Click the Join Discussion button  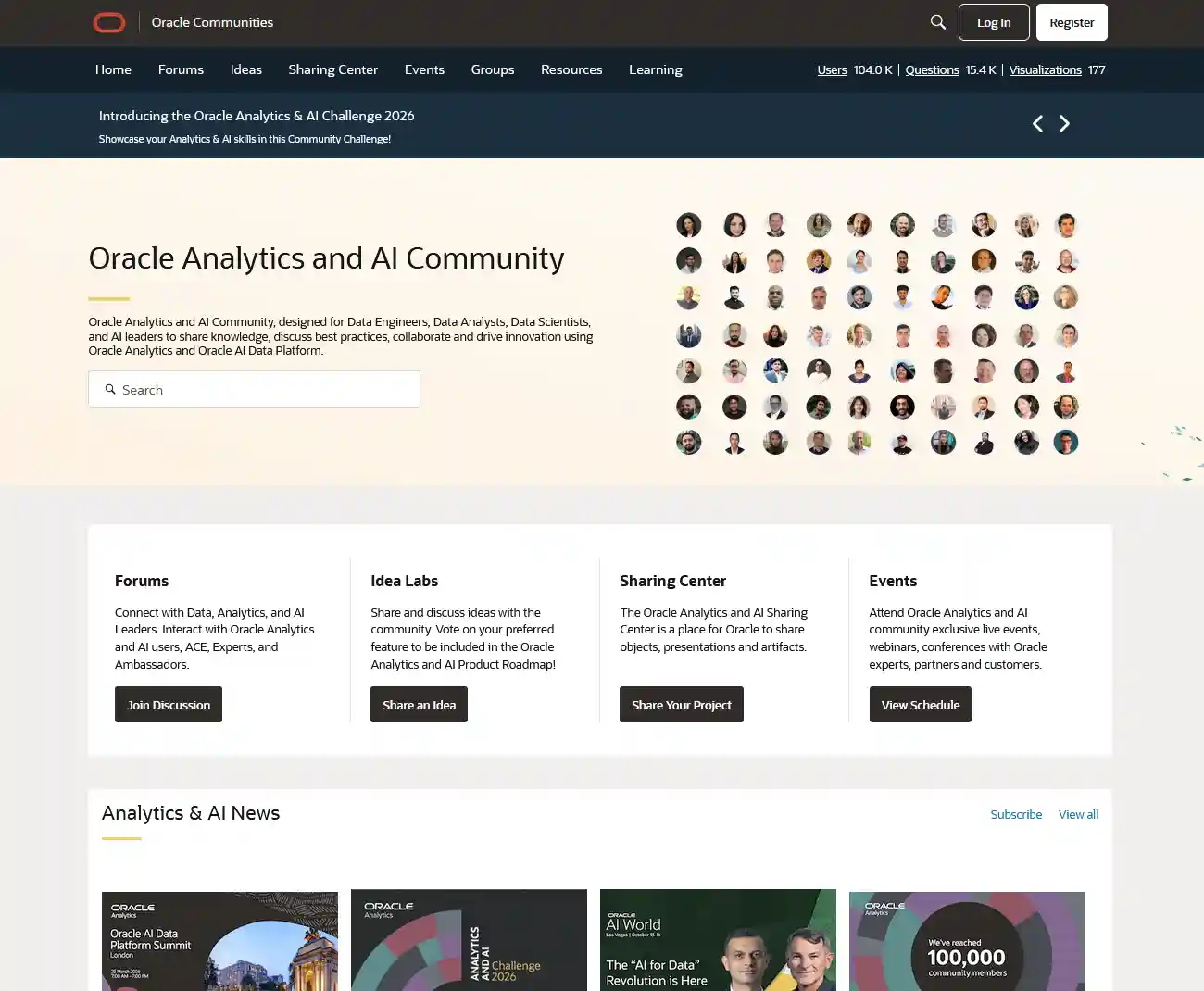169,705
